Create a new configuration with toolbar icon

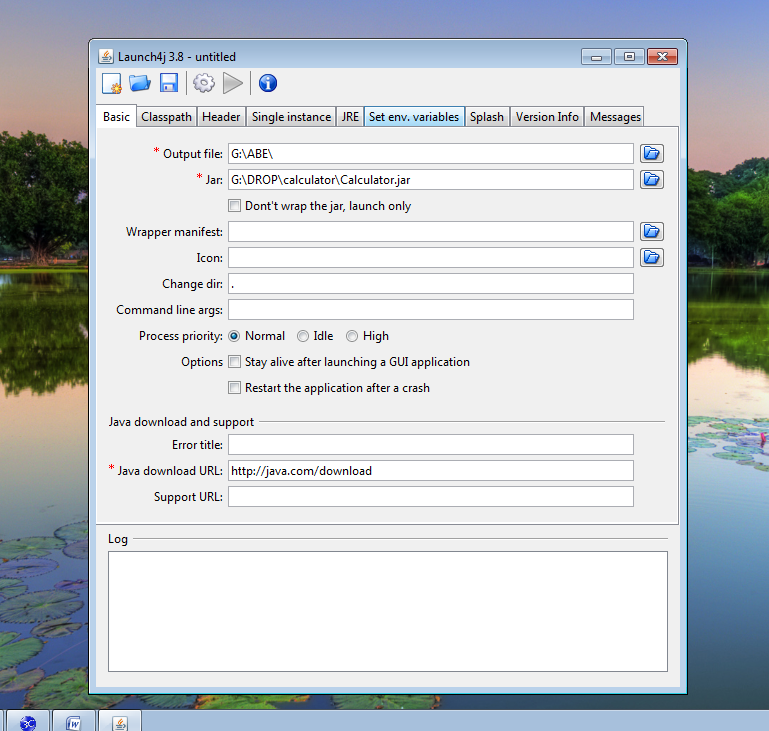(112, 83)
